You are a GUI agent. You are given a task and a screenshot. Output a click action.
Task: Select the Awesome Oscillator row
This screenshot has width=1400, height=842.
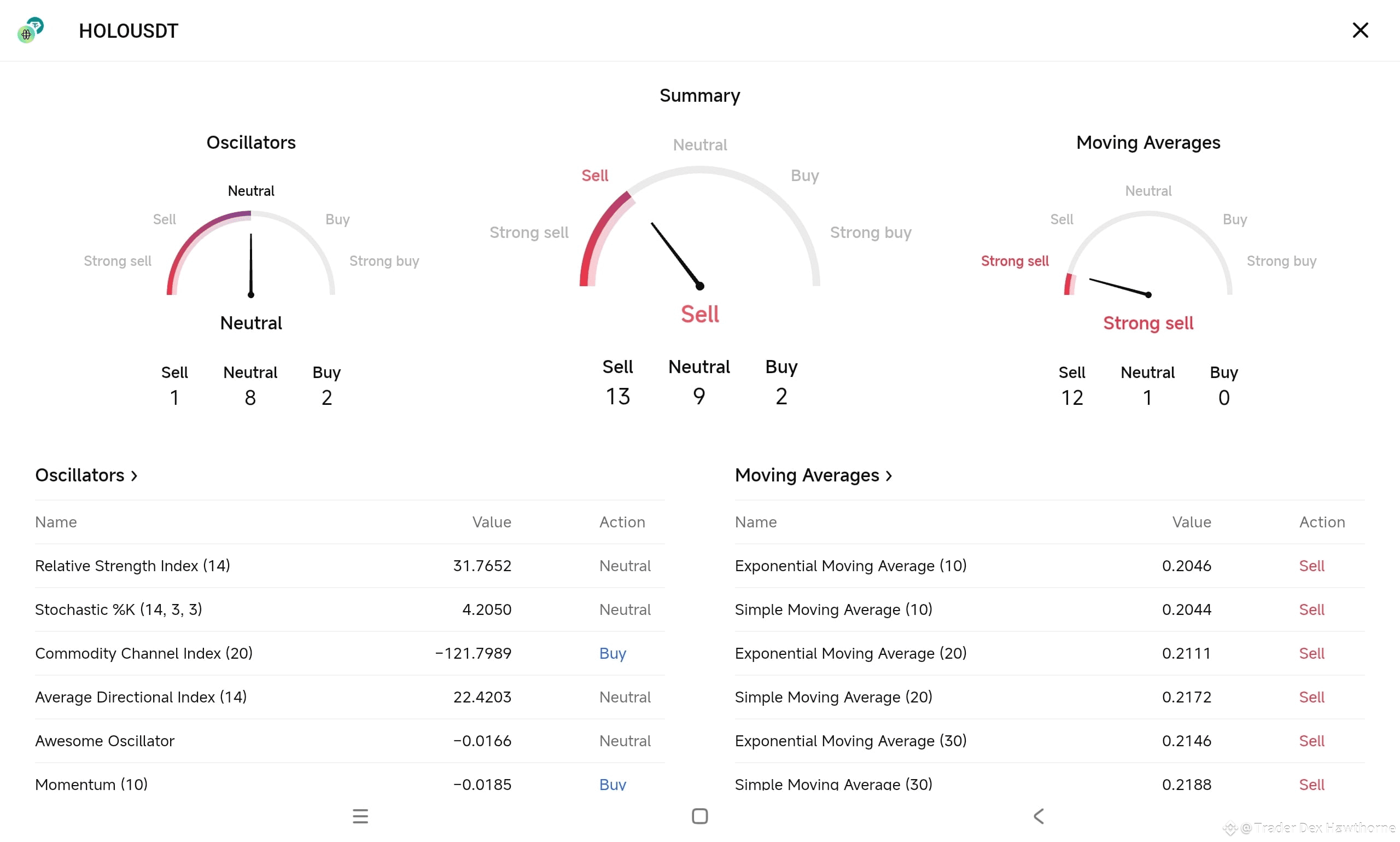coord(105,740)
